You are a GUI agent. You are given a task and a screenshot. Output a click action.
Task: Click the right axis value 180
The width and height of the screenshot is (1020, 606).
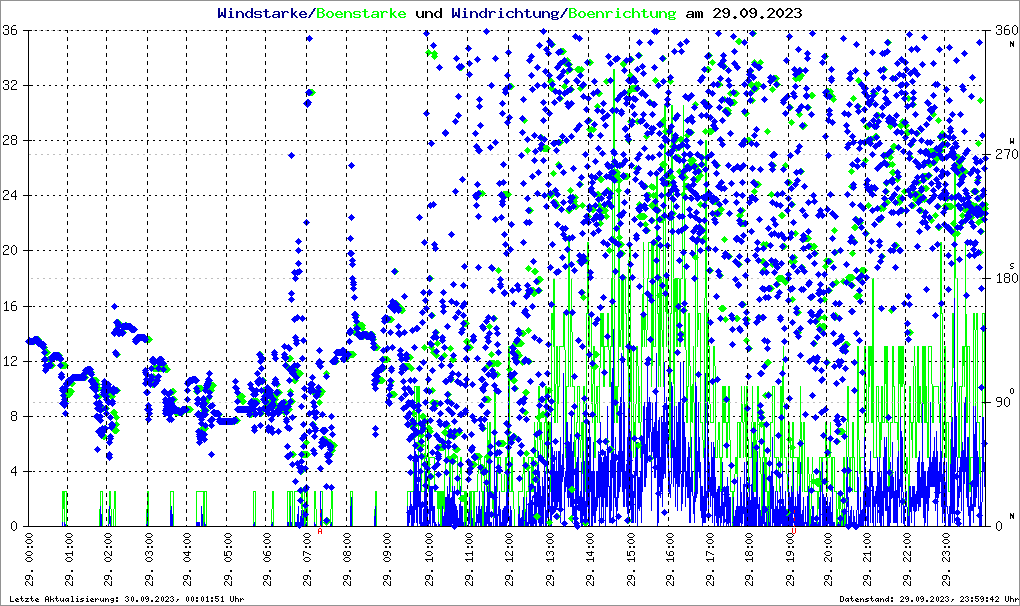1006,278
